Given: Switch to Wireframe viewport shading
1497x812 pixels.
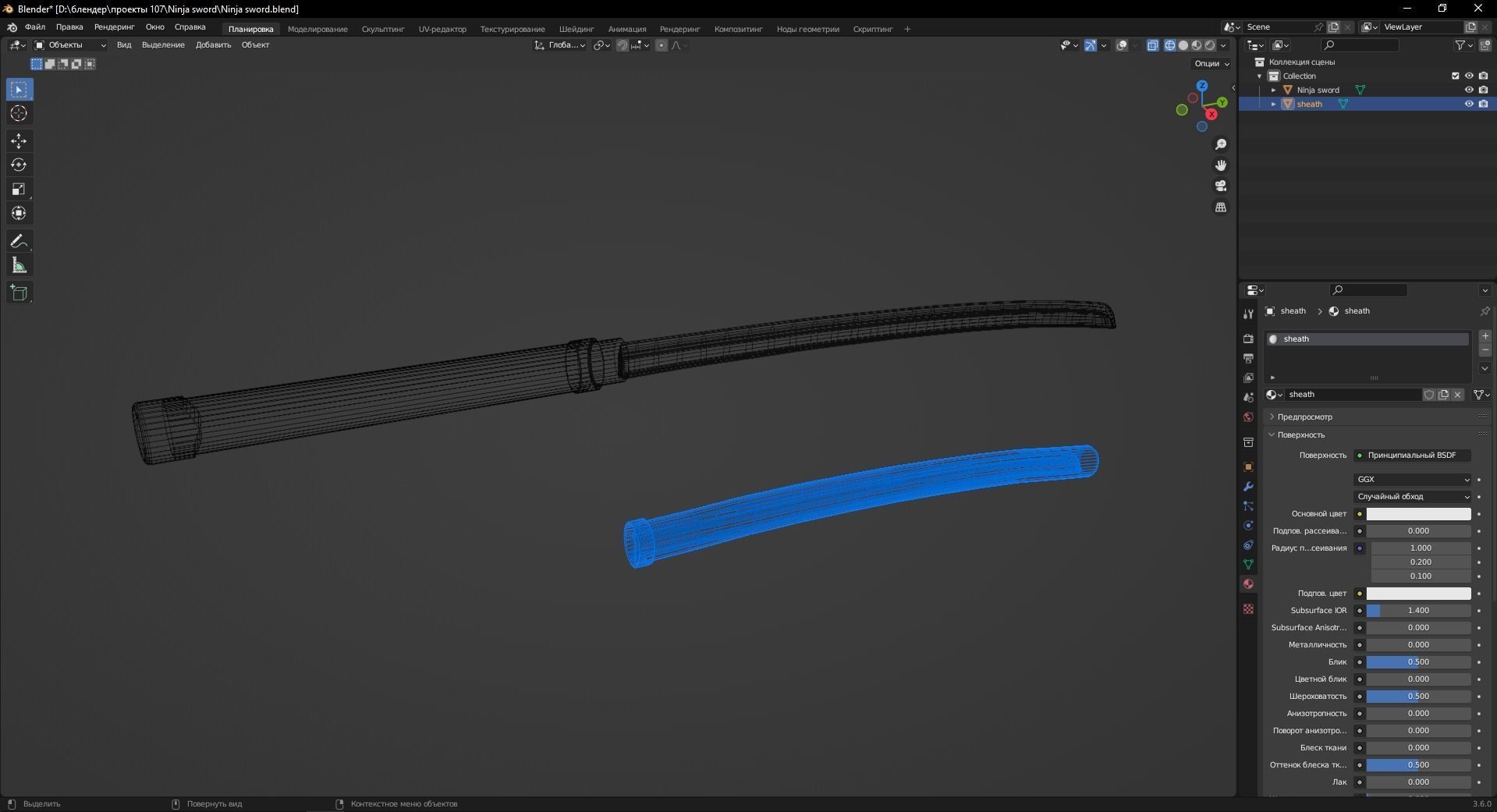Looking at the screenshot, I should (x=1169, y=45).
